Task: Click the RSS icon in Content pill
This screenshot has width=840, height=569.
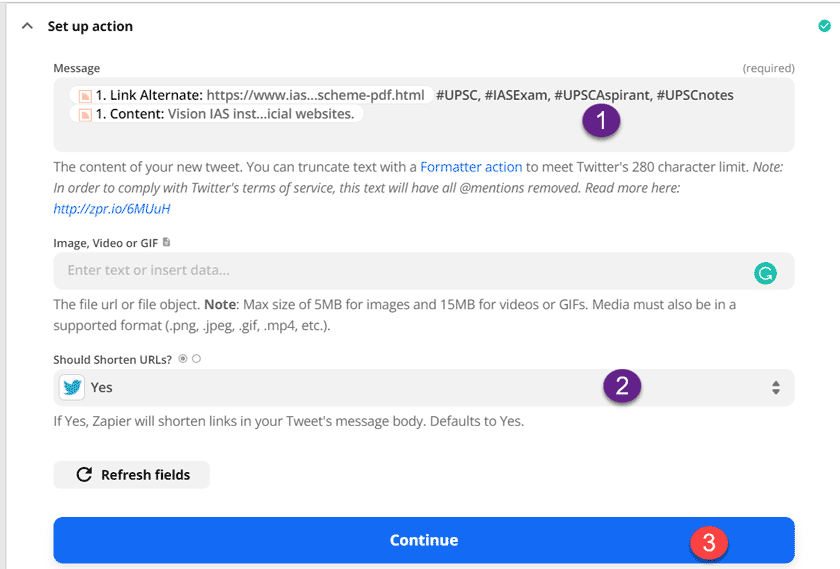Action: pos(85,115)
